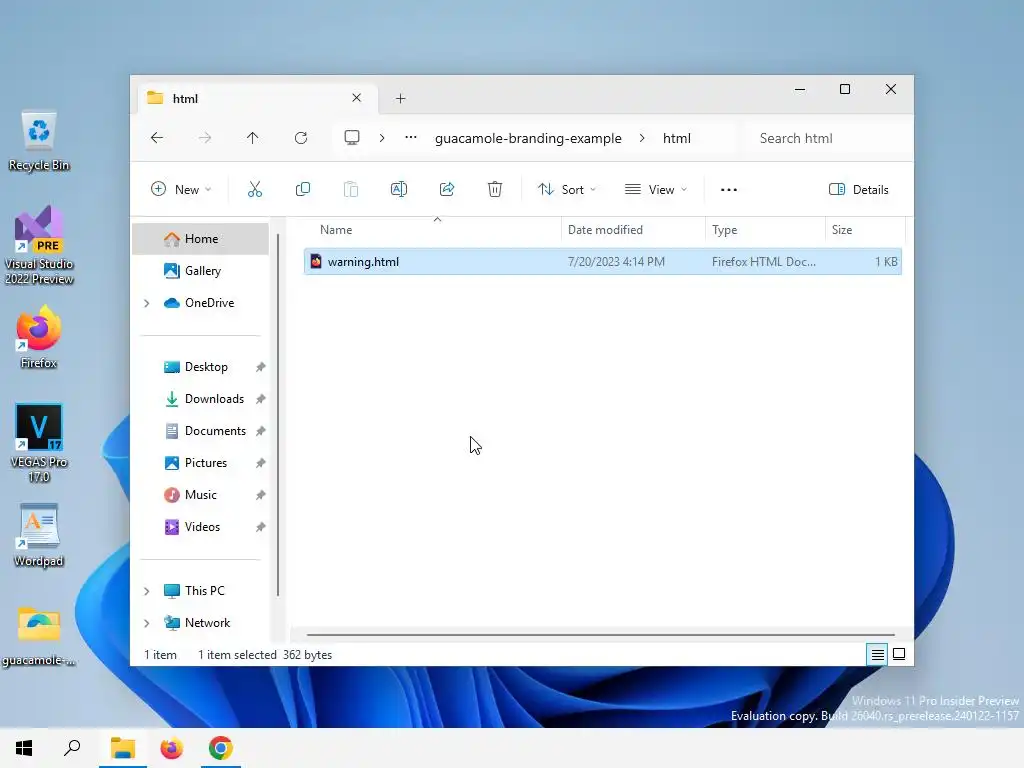Open the Windows Start menu

coord(24,748)
